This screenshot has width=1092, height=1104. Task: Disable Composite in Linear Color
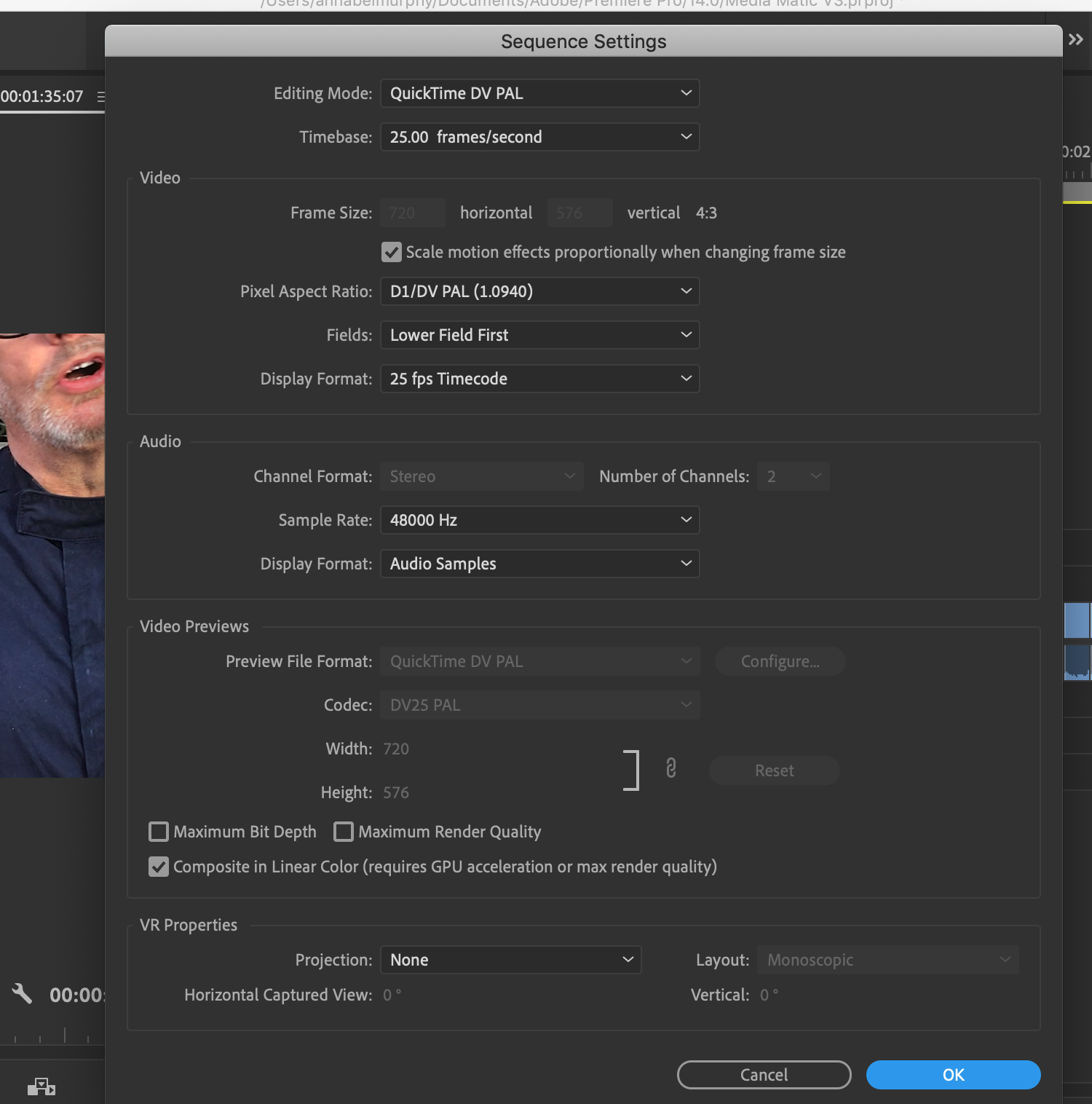click(x=159, y=867)
